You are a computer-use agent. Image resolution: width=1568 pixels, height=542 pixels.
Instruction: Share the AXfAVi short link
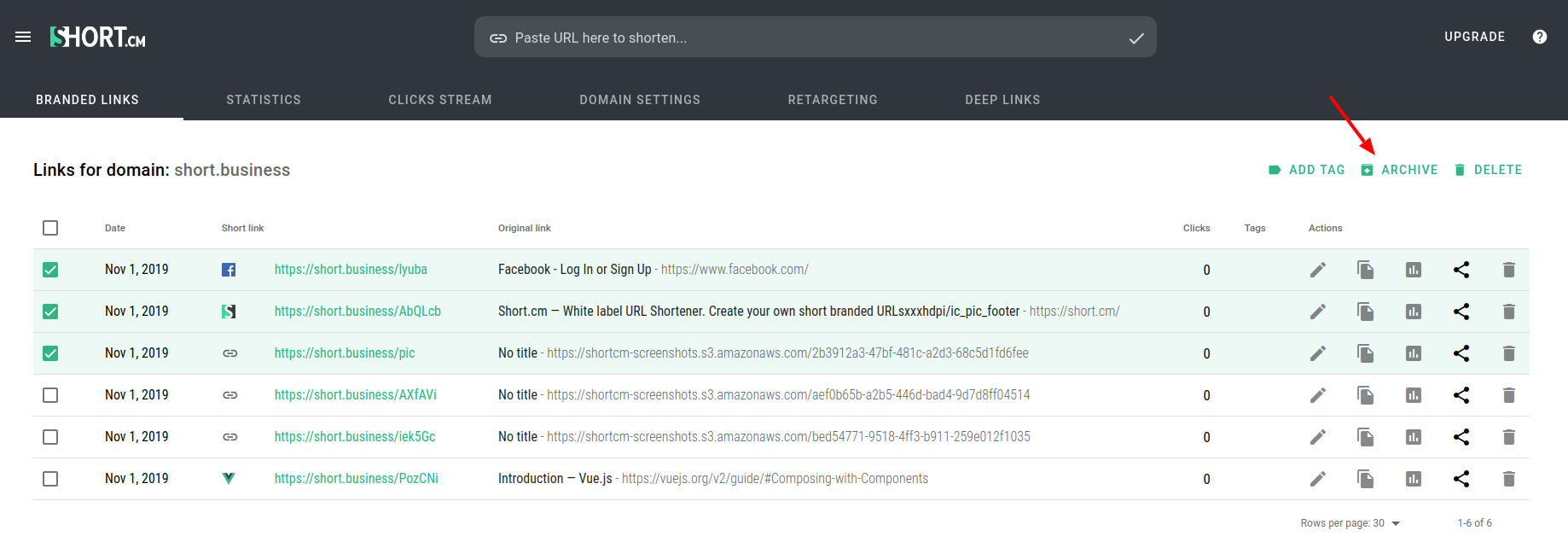tap(1461, 395)
